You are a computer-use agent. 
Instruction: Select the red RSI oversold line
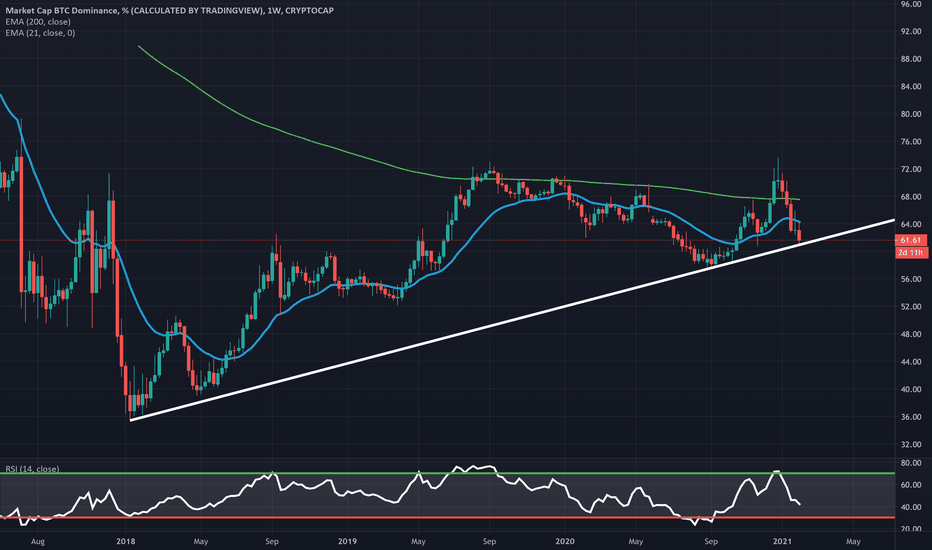(x=447, y=518)
